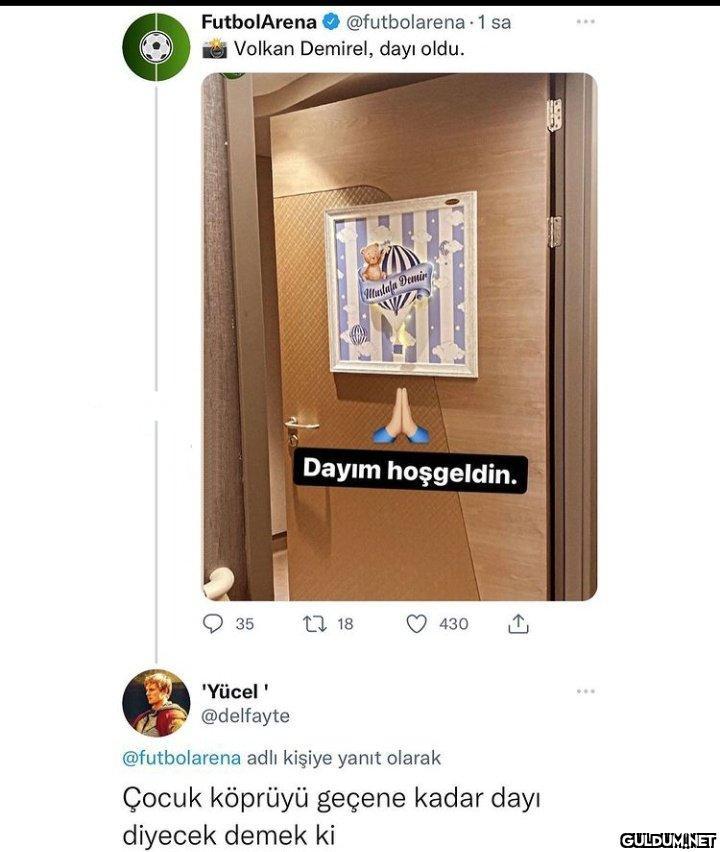Open FutbolArena soccer ball avatar
The height and width of the screenshot is (852, 720).
(156, 47)
